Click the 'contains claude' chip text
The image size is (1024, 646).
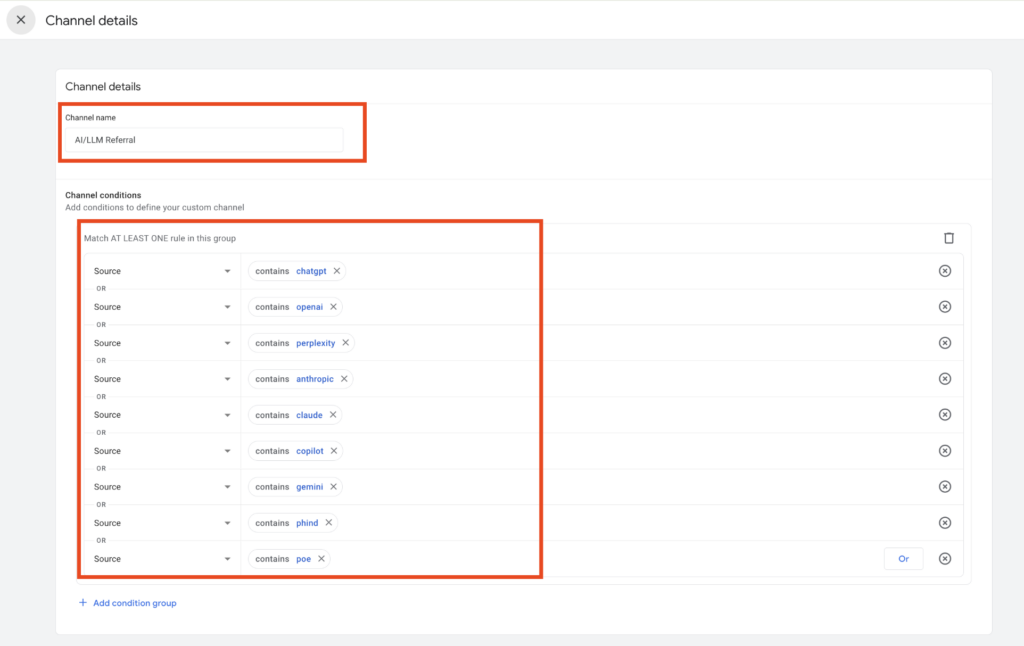288,415
